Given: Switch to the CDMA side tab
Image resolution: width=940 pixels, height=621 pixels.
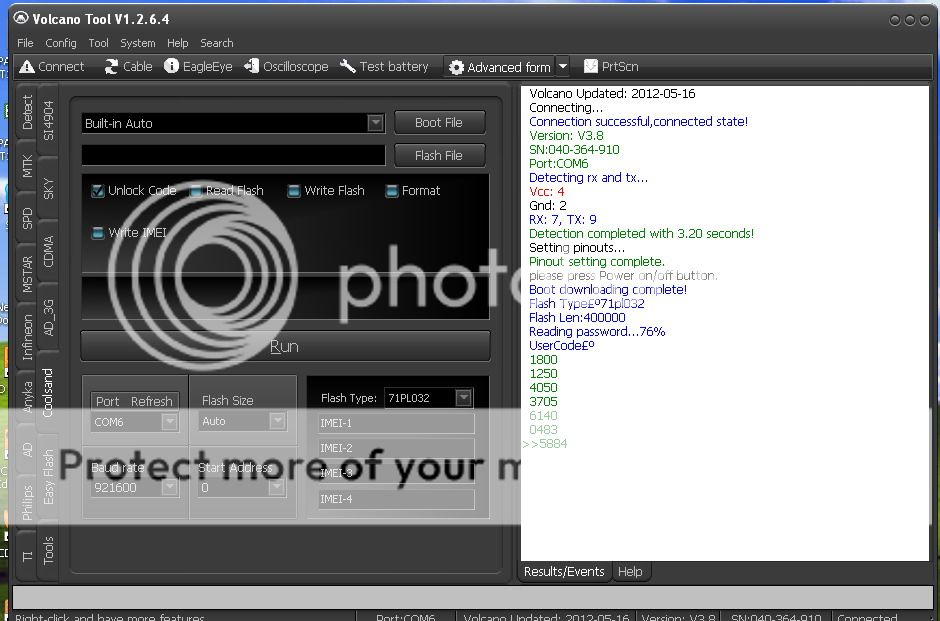Looking at the screenshot, I should (x=48, y=251).
